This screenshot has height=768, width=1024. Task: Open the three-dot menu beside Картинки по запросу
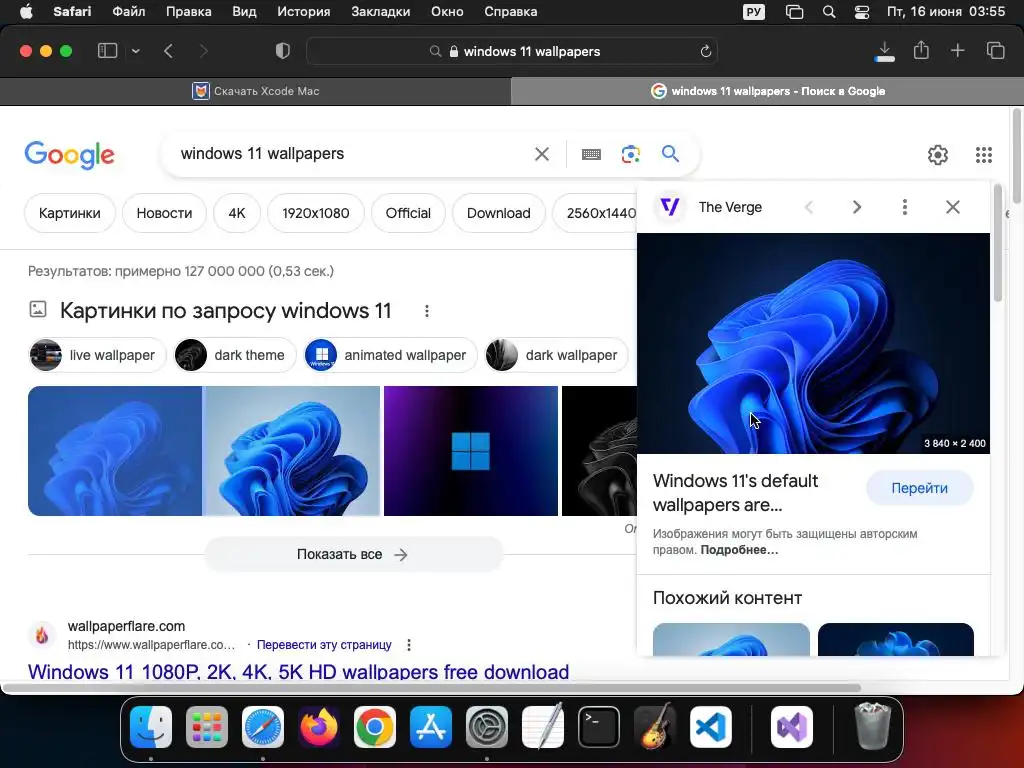coord(426,311)
